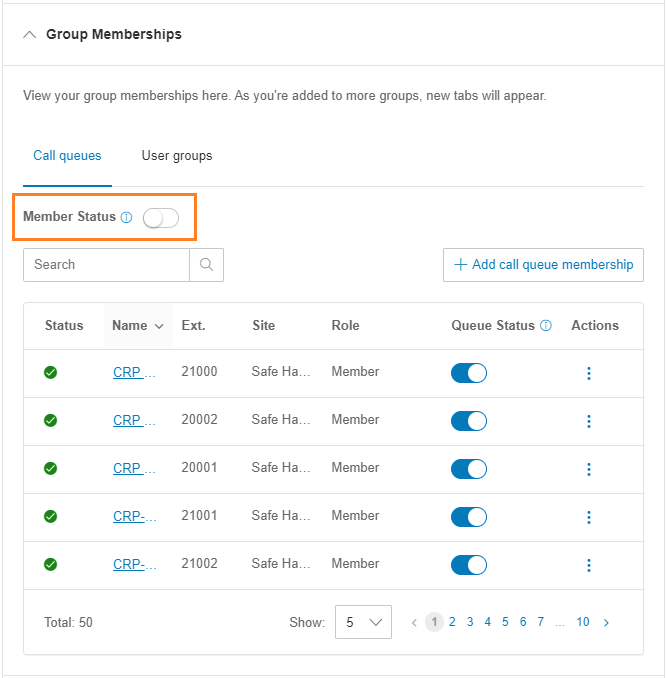This screenshot has width=667, height=678.
Task: Open the CRP link for extension 21000
Action: (x=134, y=372)
